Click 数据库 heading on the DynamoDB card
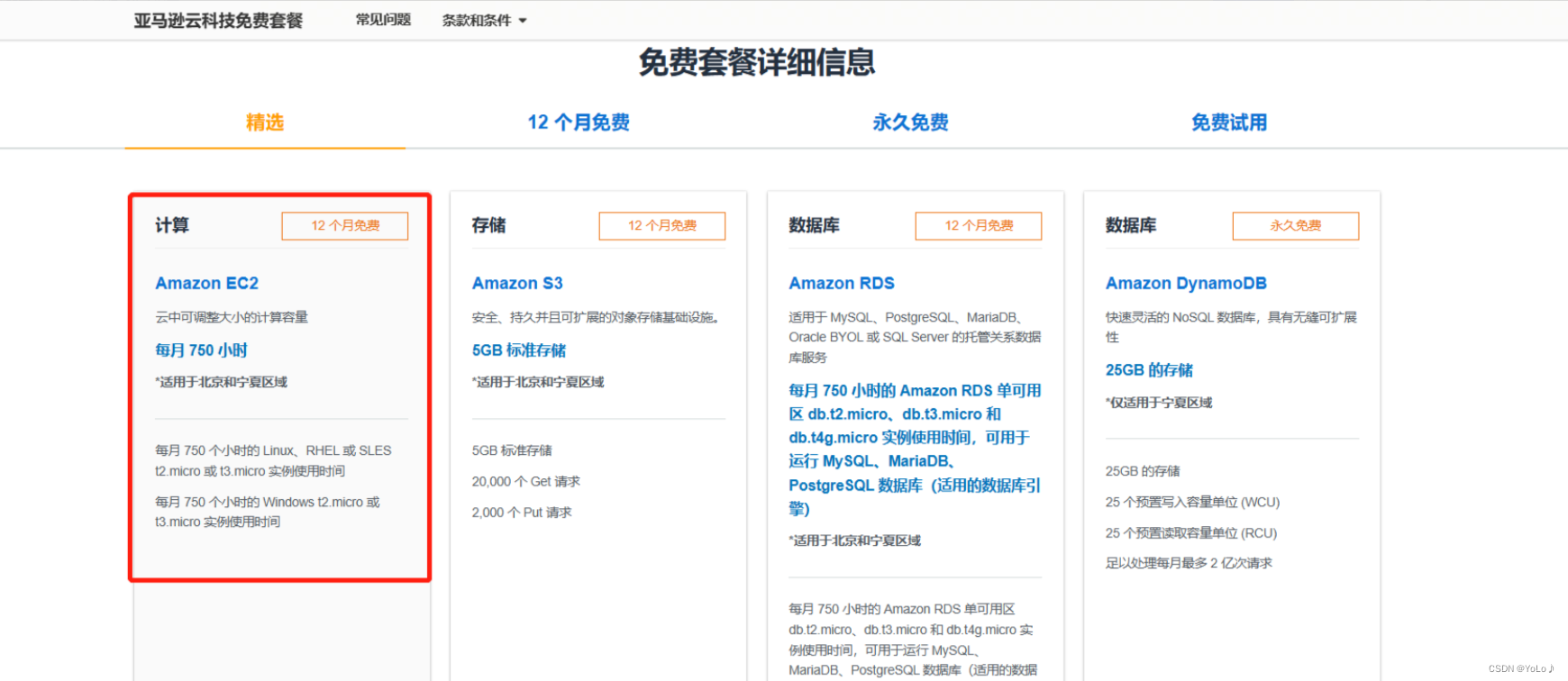The width and height of the screenshot is (1568, 681). point(1131,225)
